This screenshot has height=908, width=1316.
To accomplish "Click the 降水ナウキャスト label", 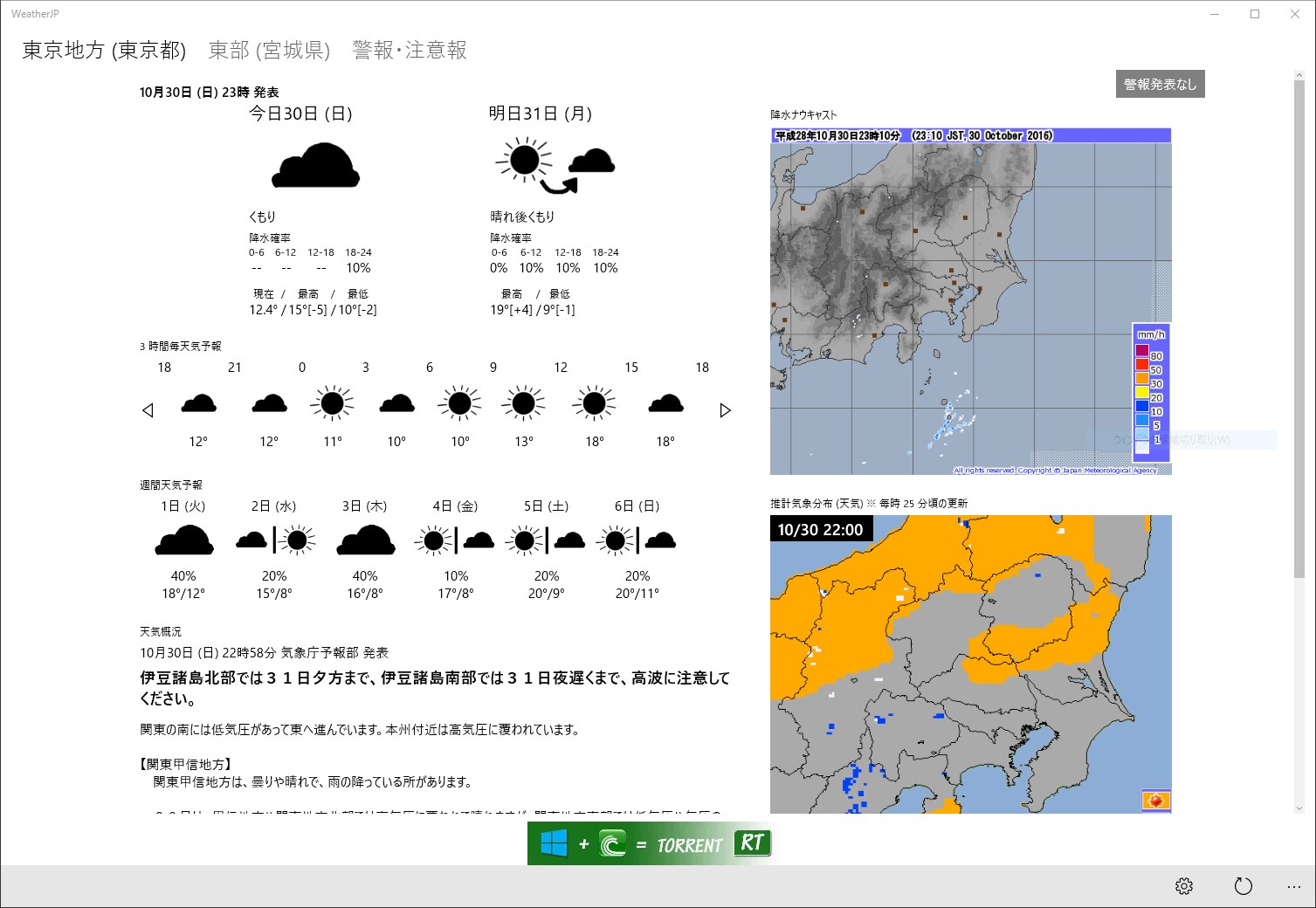I will [803, 114].
